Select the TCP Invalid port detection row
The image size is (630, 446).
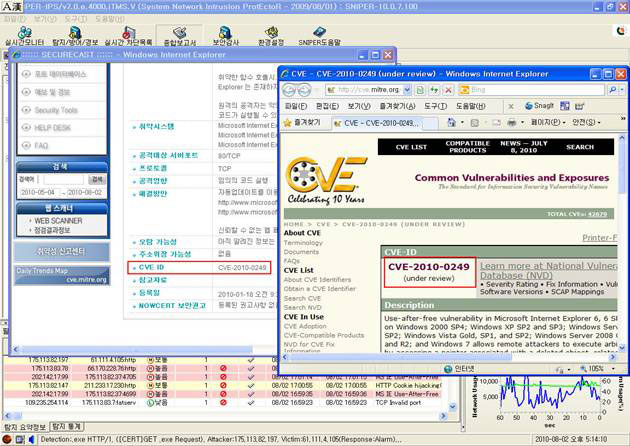(222, 402)
